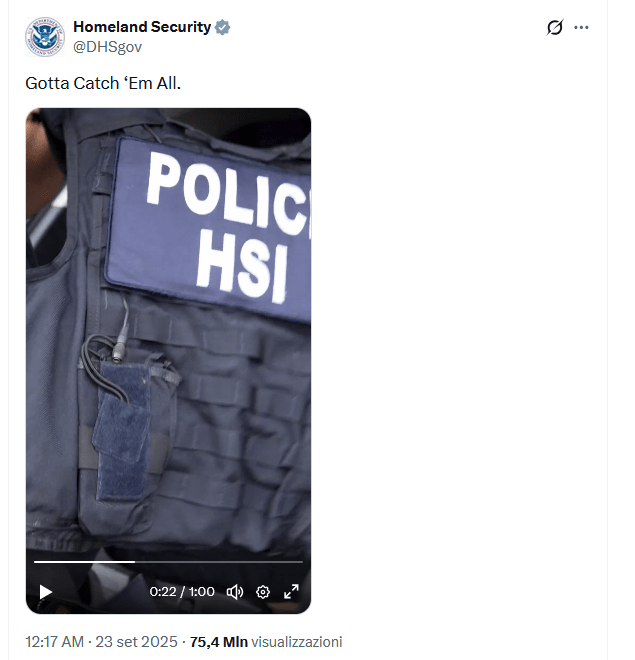Click the 75,4 Mln visualizzazioni count
Image resolution: width=635 pixels, height=660 pixels.
pyautogui.click(x=266, y=642)
